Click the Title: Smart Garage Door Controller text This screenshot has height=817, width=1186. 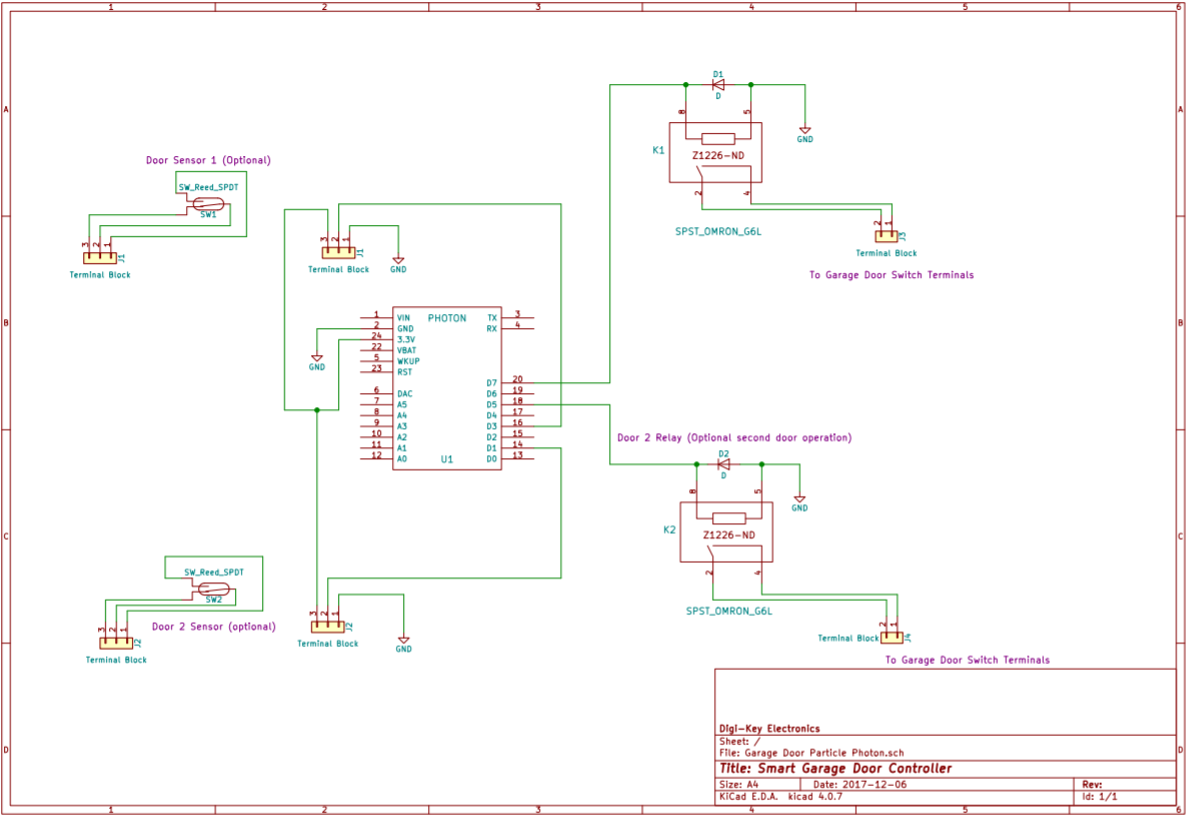click(x=835, y=767)
